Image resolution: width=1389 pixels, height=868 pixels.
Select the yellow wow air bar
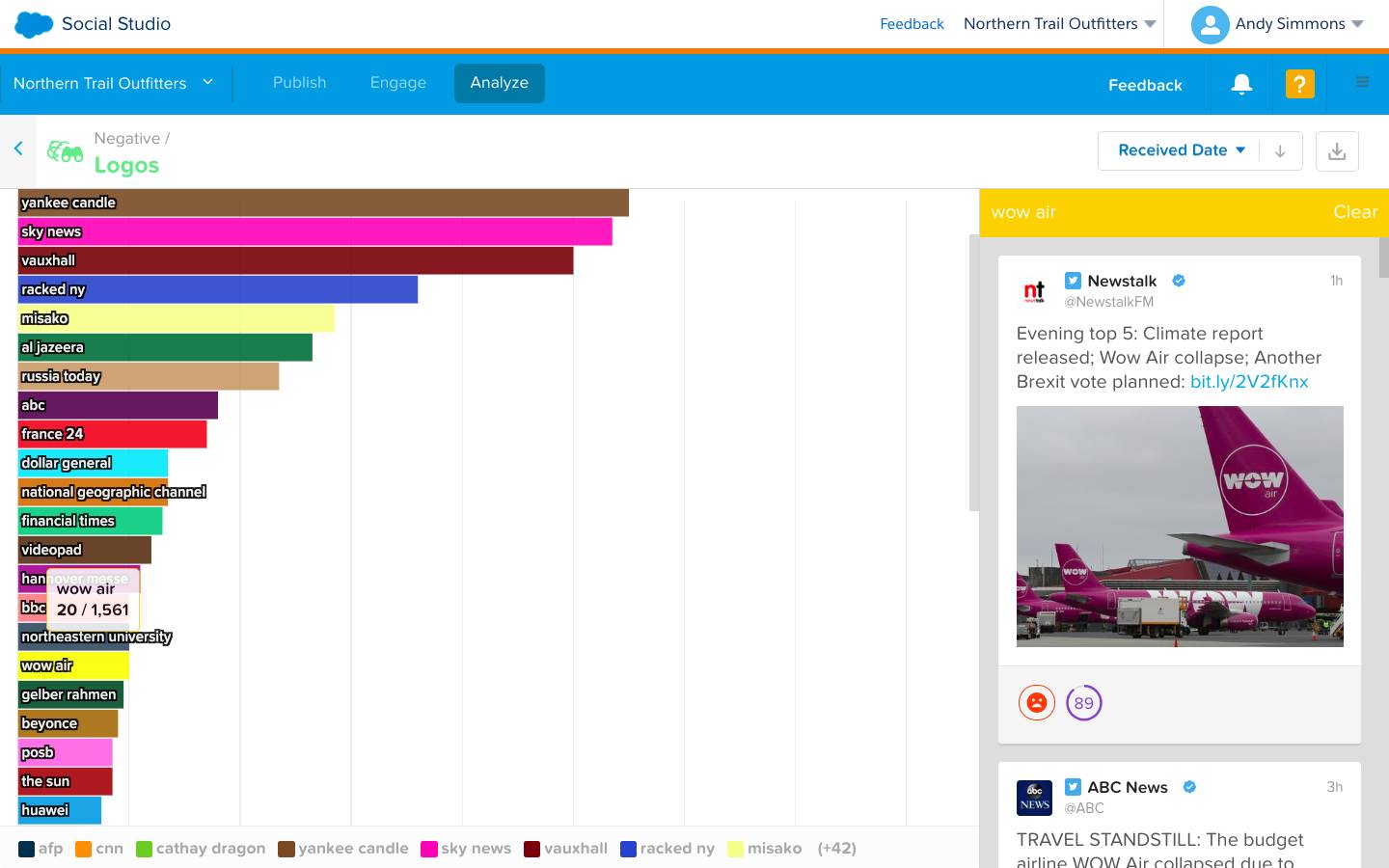[73, 665]
